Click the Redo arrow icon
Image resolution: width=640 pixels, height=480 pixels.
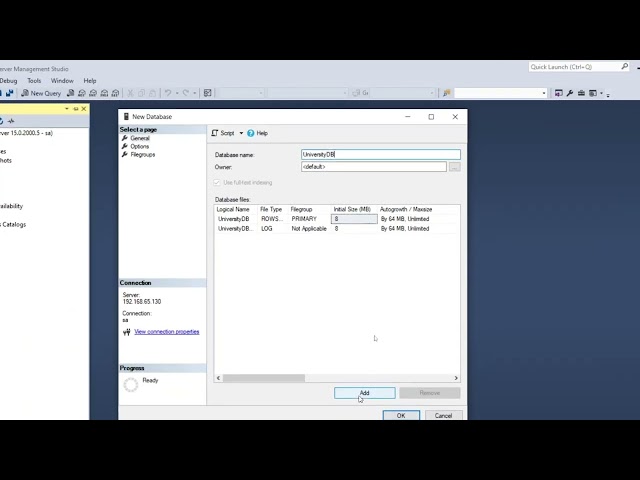[x=186, y=93]
